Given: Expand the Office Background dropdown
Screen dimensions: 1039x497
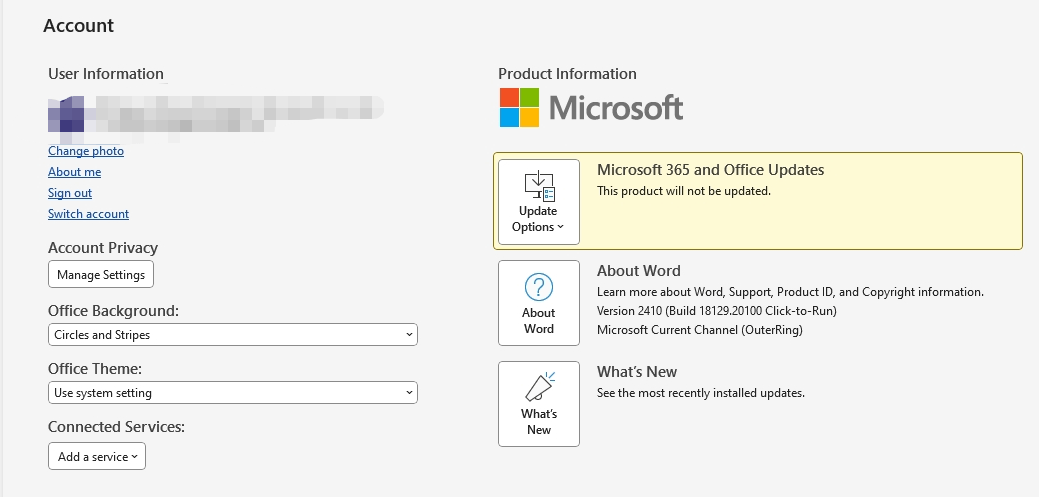Looking at the screenshot, I should [x=233, y=335].
